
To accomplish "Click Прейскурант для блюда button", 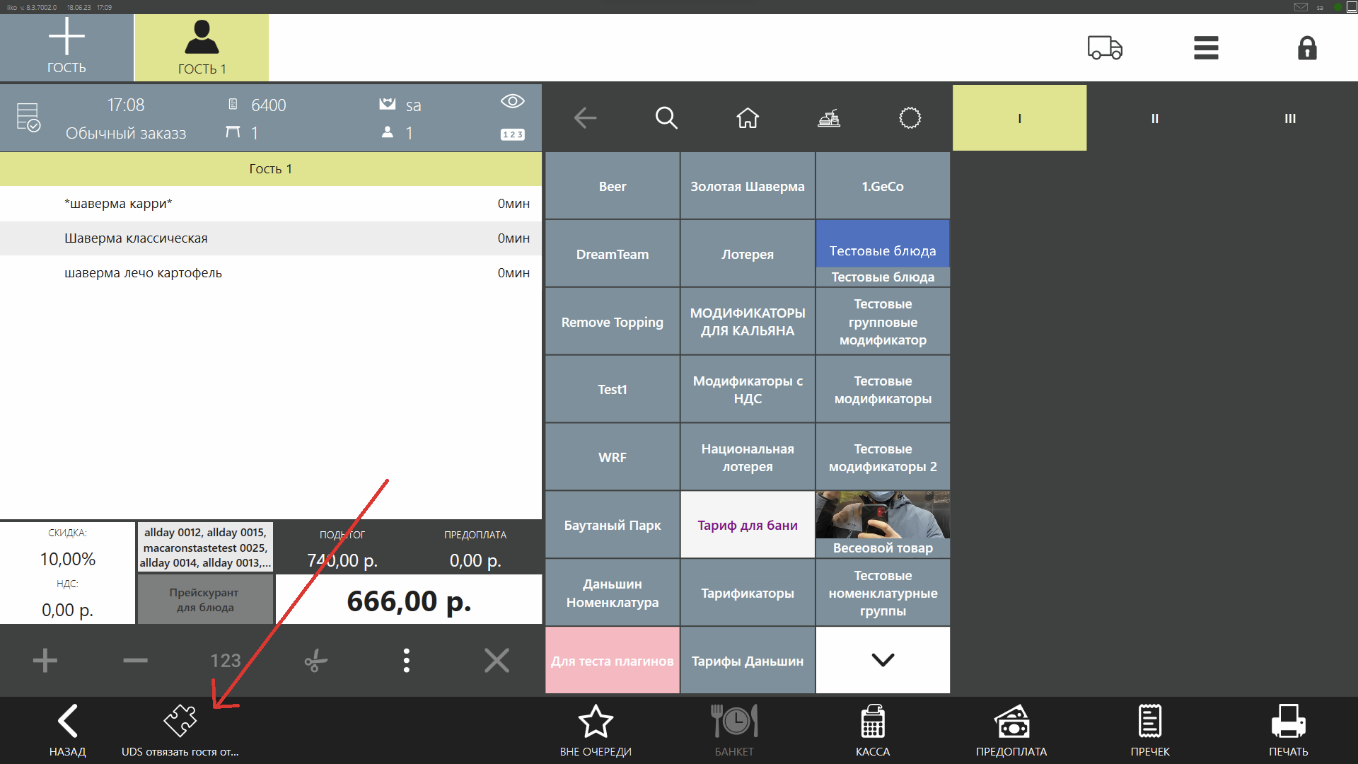I will pos(205,600).
